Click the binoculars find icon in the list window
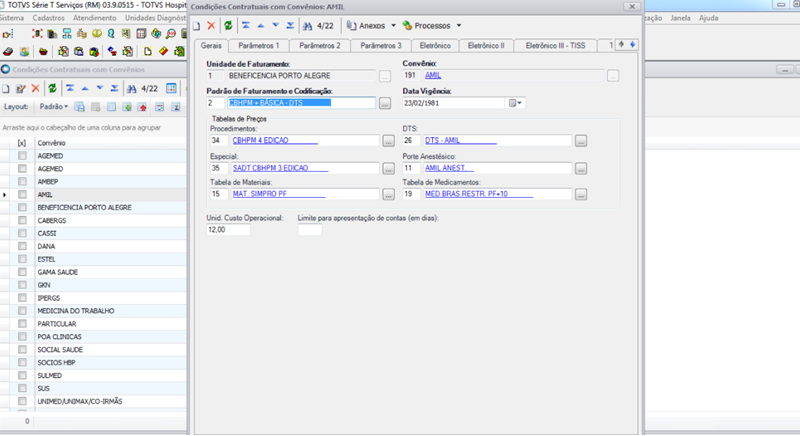The height and width of the screenshot is (436, 800). coord(132,89)
